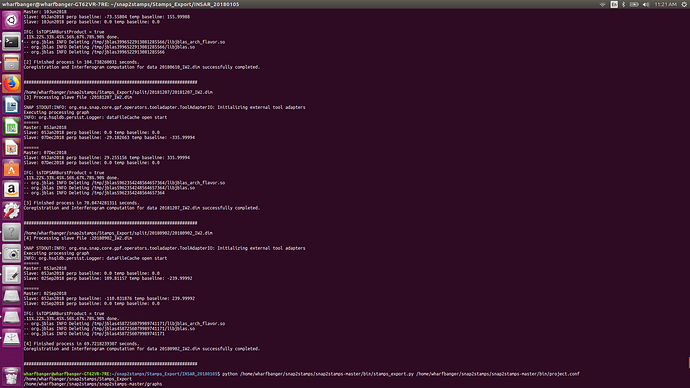Expand the Bluetooth indicator menu
690x388 pixels.
click(624, 4)
